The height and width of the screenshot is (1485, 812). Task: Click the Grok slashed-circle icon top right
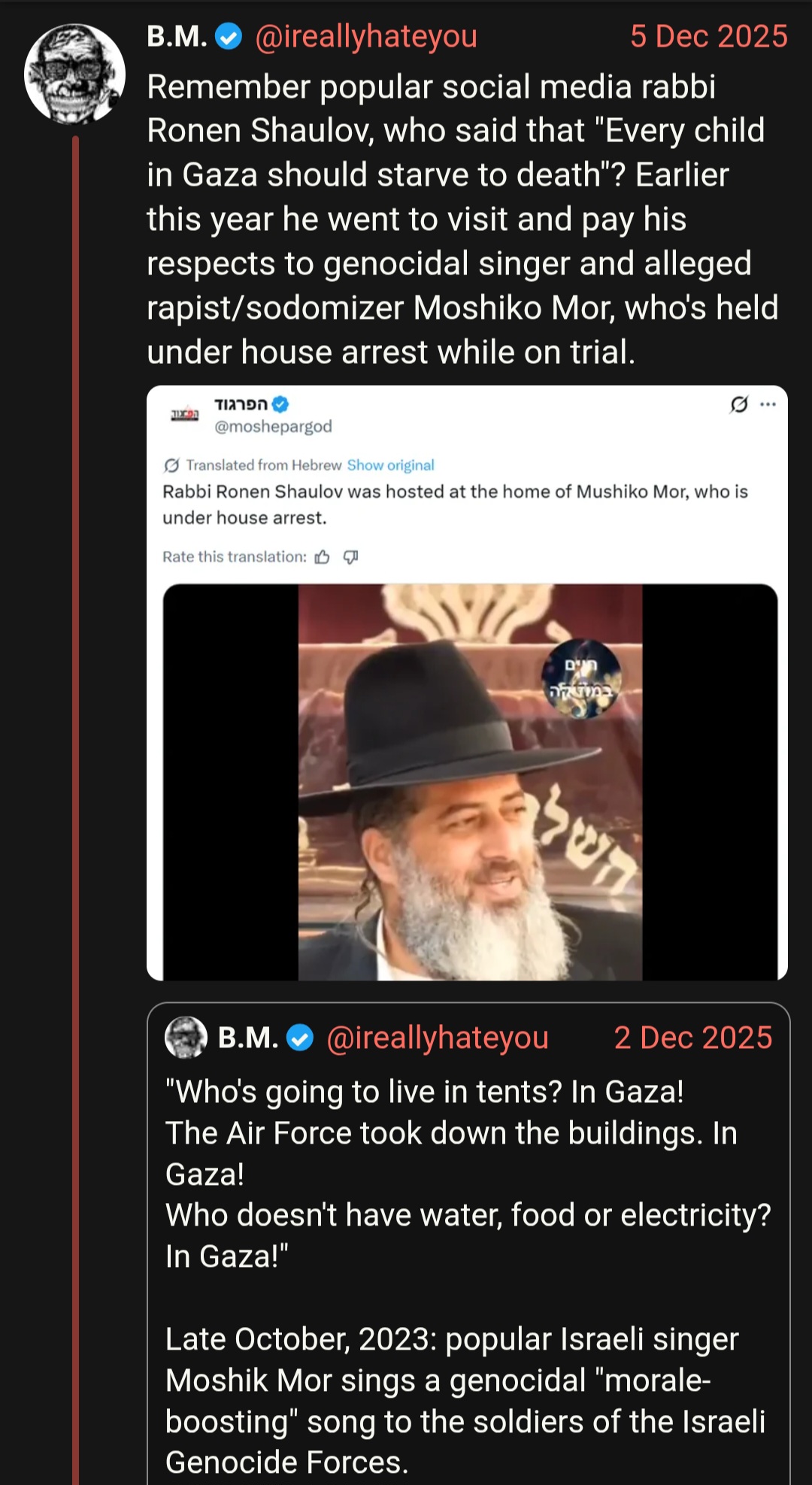739,405
